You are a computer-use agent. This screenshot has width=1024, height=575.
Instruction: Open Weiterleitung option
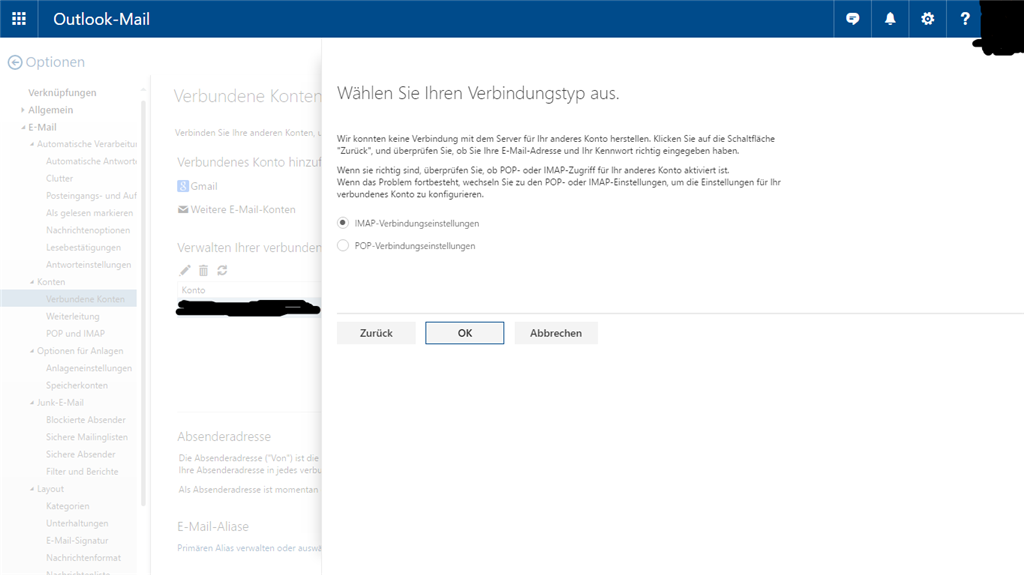(x=72, y=316)
